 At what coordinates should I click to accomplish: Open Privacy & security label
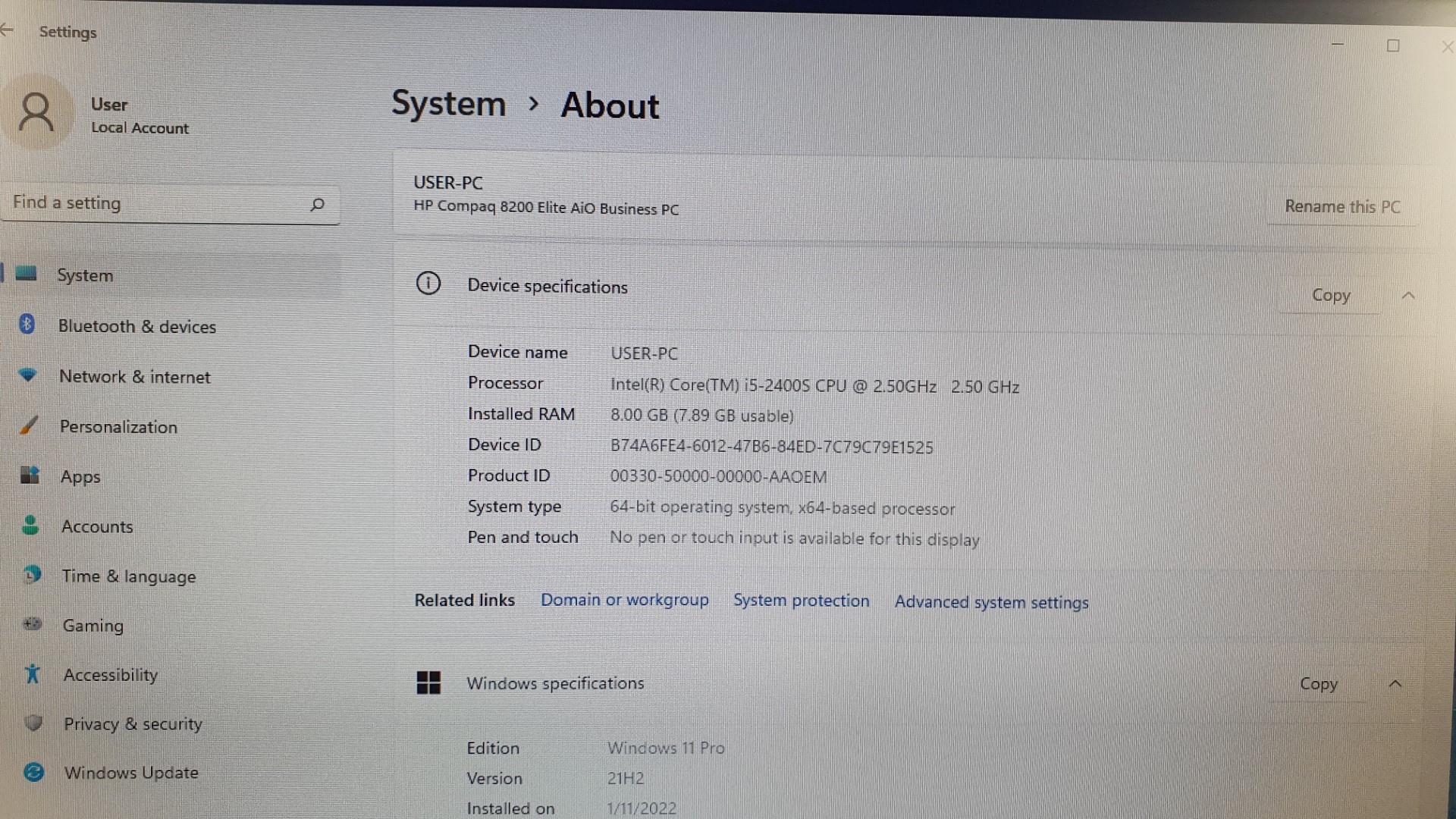click(x=133, y=724)
